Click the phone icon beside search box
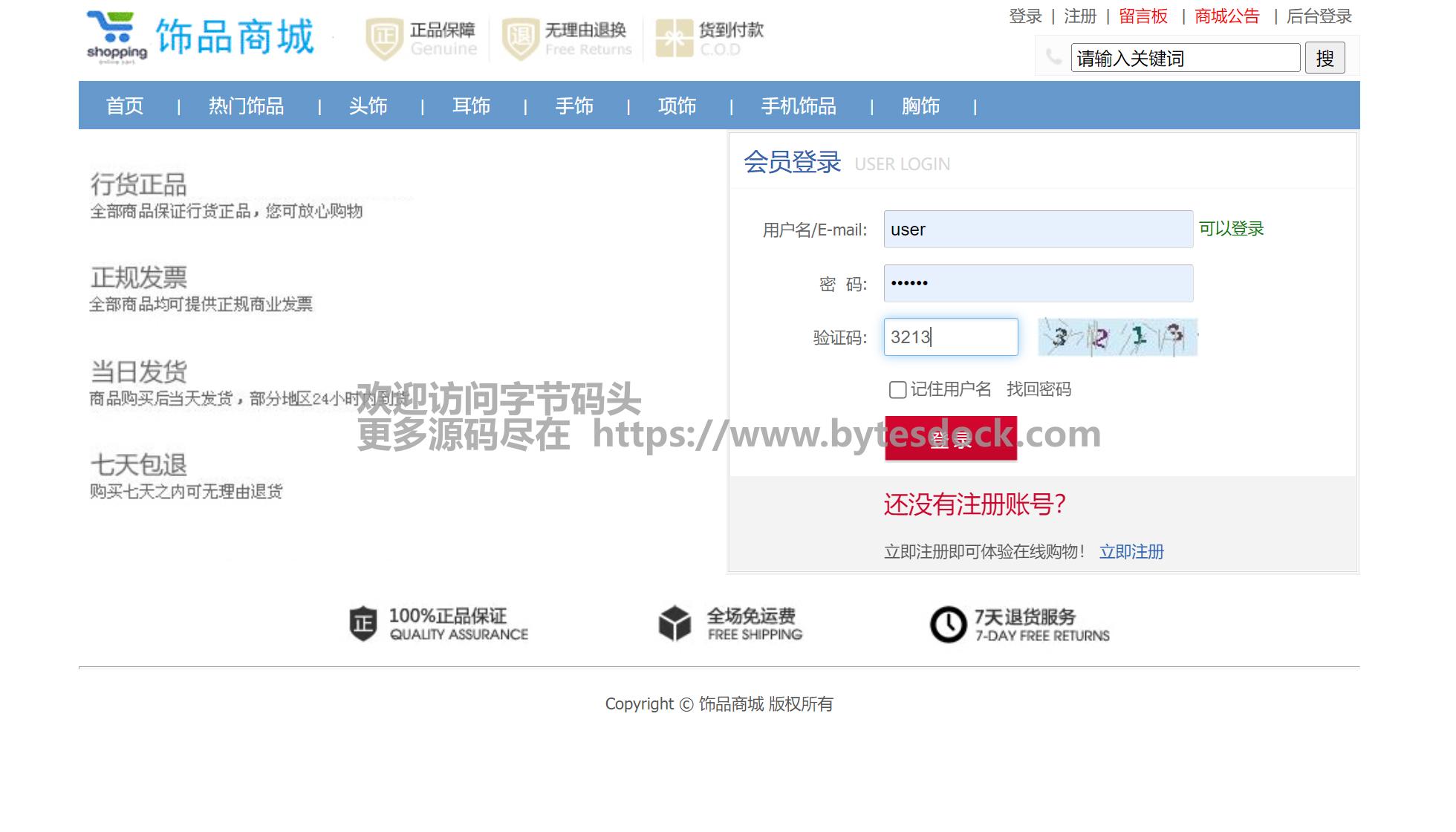Viewport: 1456px width, 832px height. [1053, 57]
